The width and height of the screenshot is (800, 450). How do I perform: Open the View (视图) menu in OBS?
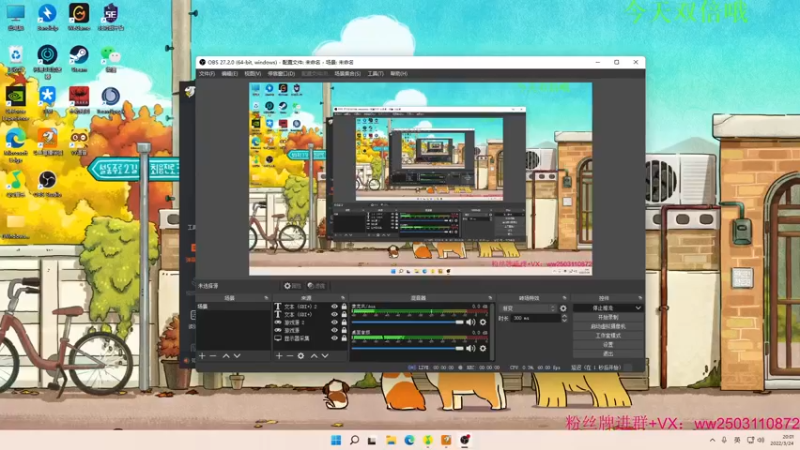(x=252, y=73)
